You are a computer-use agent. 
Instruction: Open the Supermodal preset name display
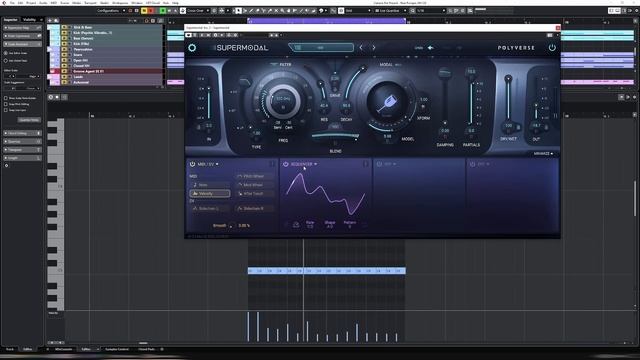(x=321, y=48)
